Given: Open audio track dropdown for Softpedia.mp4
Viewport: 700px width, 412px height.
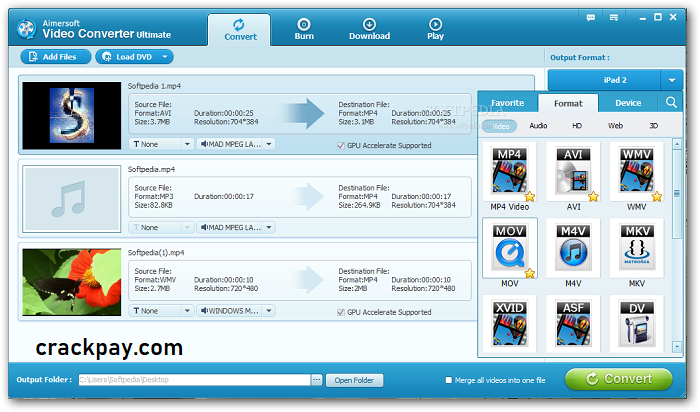Looking at the screenshot, I should click(269, 228).
